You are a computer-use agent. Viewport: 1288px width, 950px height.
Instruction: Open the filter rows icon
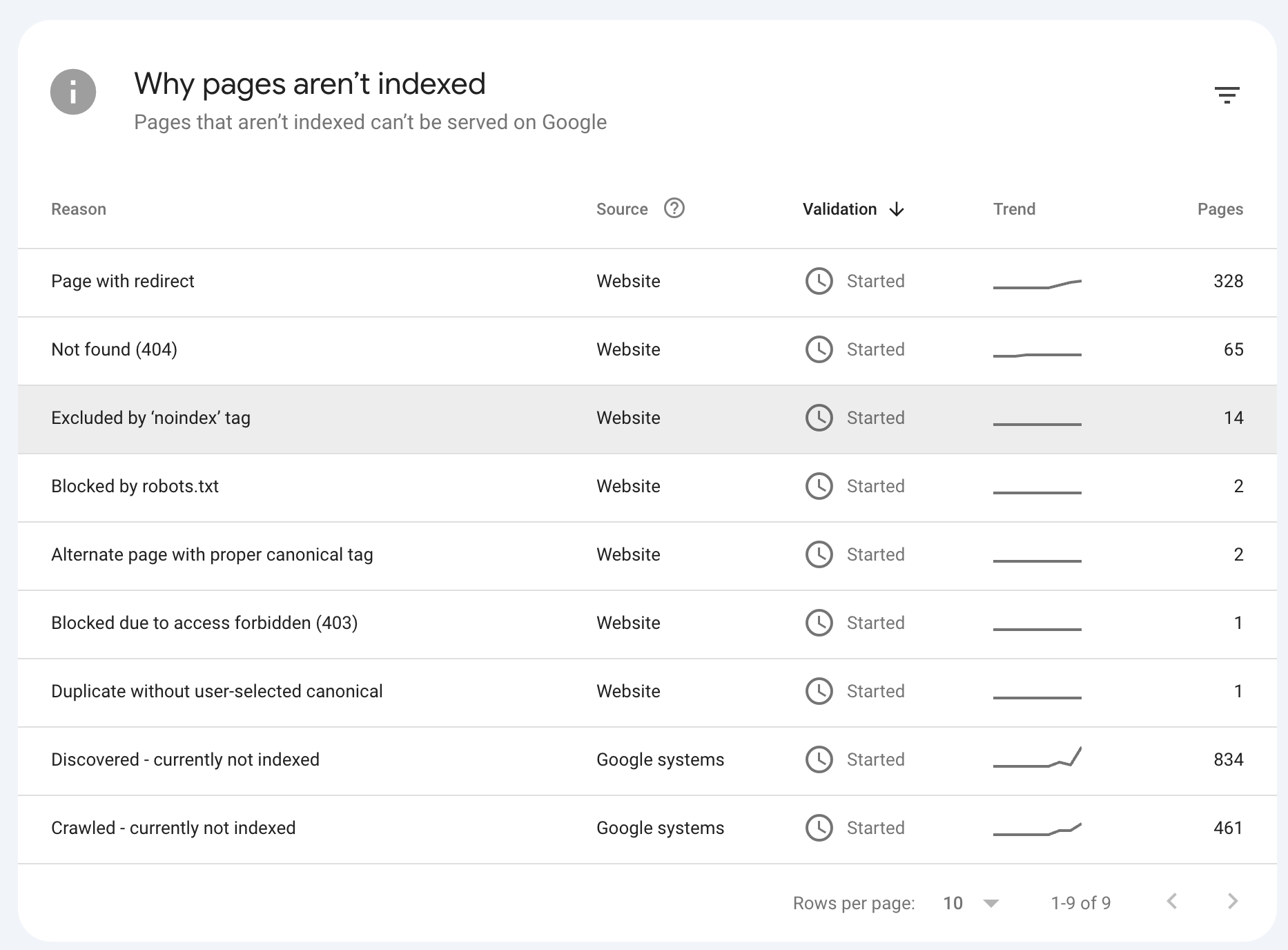click(1227, 95)
